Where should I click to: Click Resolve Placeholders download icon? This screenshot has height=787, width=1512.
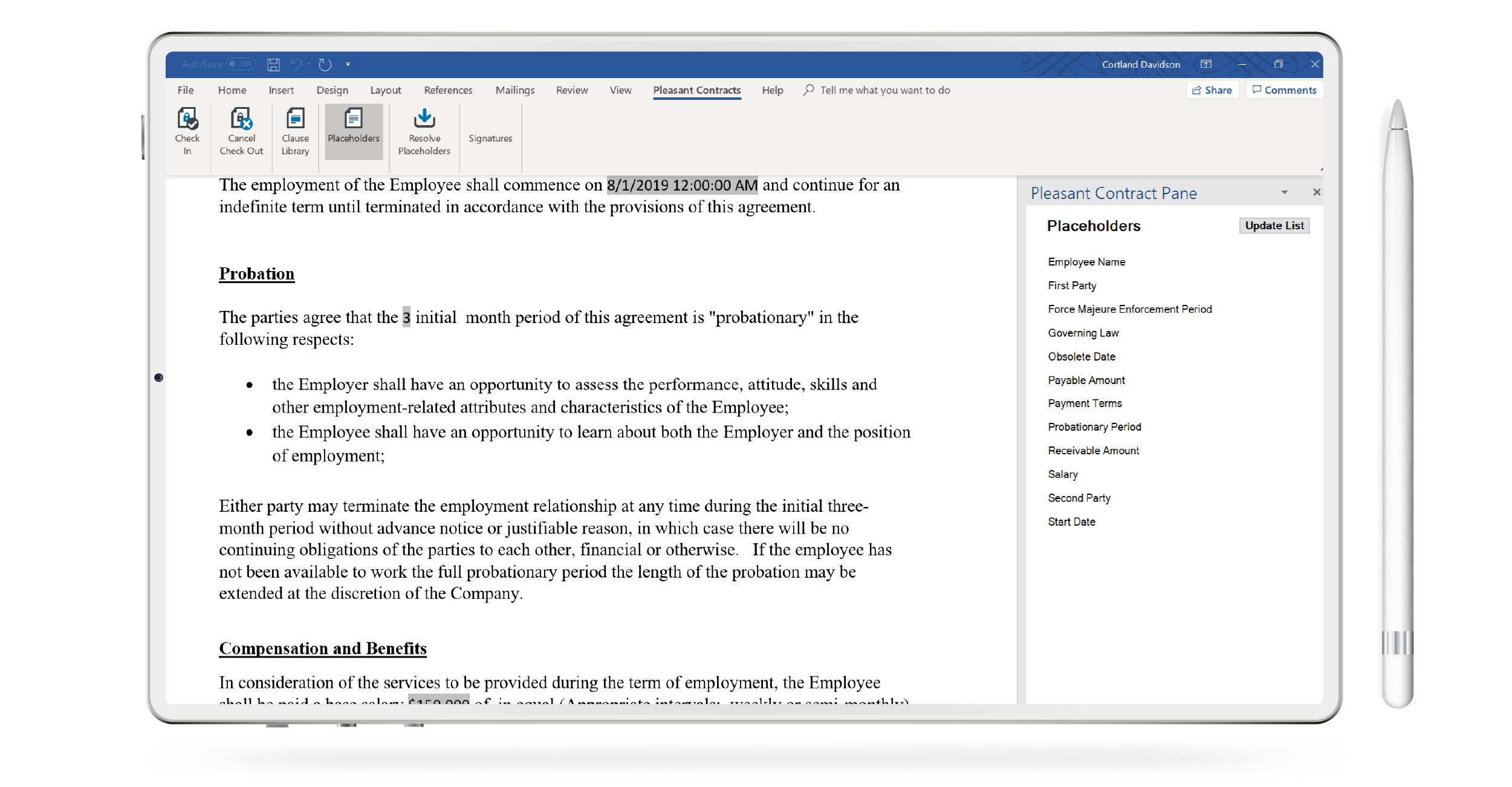tap(424, 119)
